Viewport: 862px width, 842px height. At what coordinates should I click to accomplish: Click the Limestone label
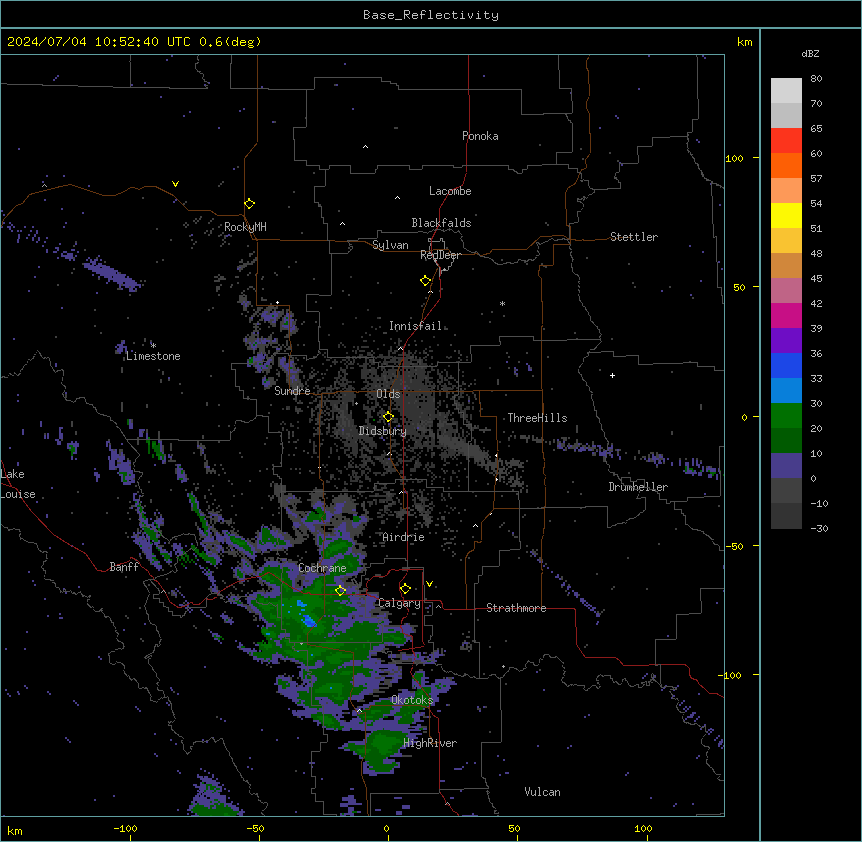[x=153, y=356]
